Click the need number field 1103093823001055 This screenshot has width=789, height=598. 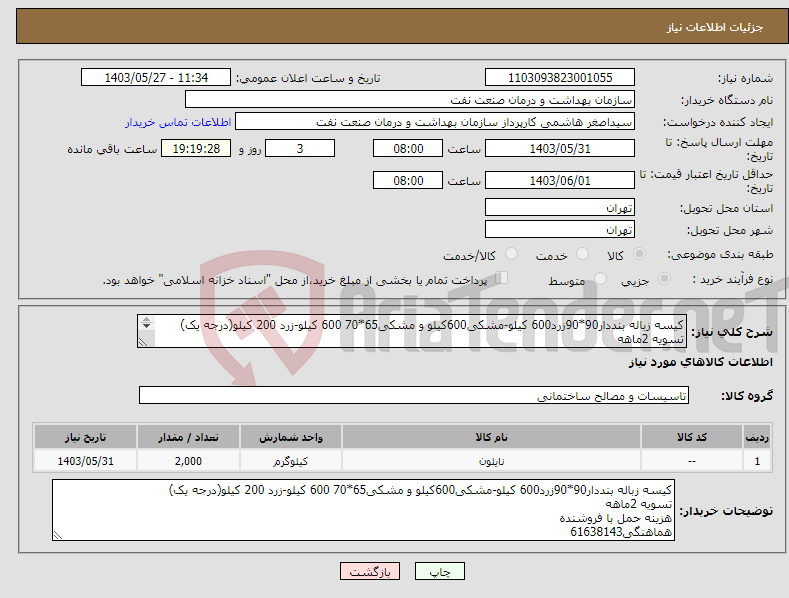560,78
